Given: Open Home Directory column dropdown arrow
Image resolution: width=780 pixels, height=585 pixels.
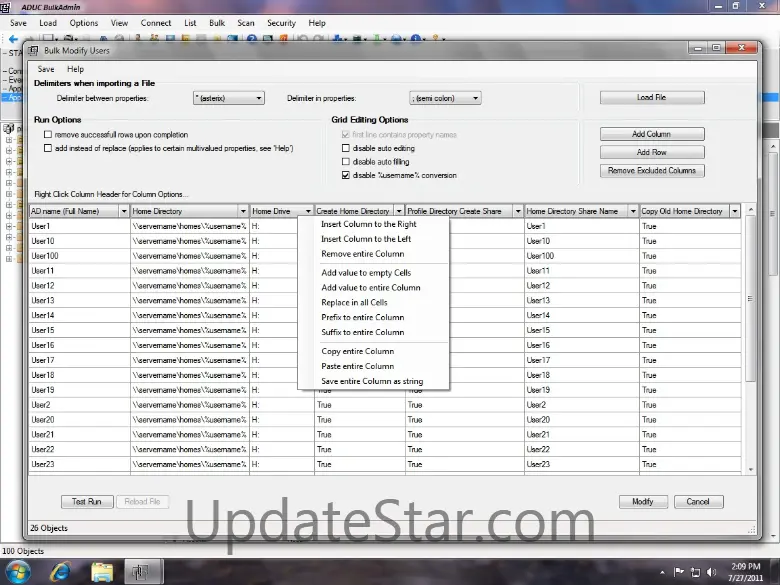Looking at the screenshot, I should 243,211.
